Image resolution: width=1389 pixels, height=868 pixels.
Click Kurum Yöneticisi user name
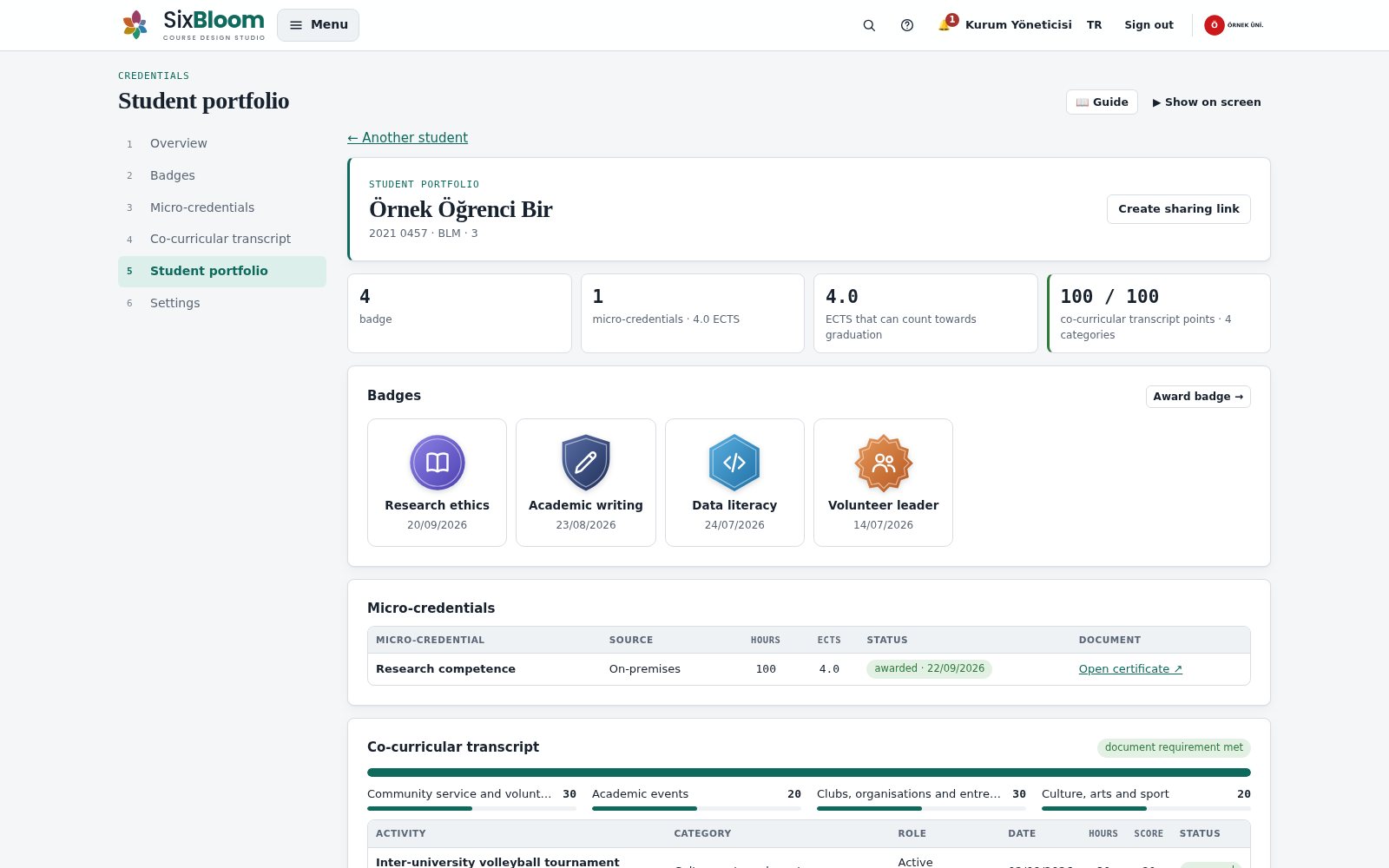pyautogui.click(x=1018, y=25)
